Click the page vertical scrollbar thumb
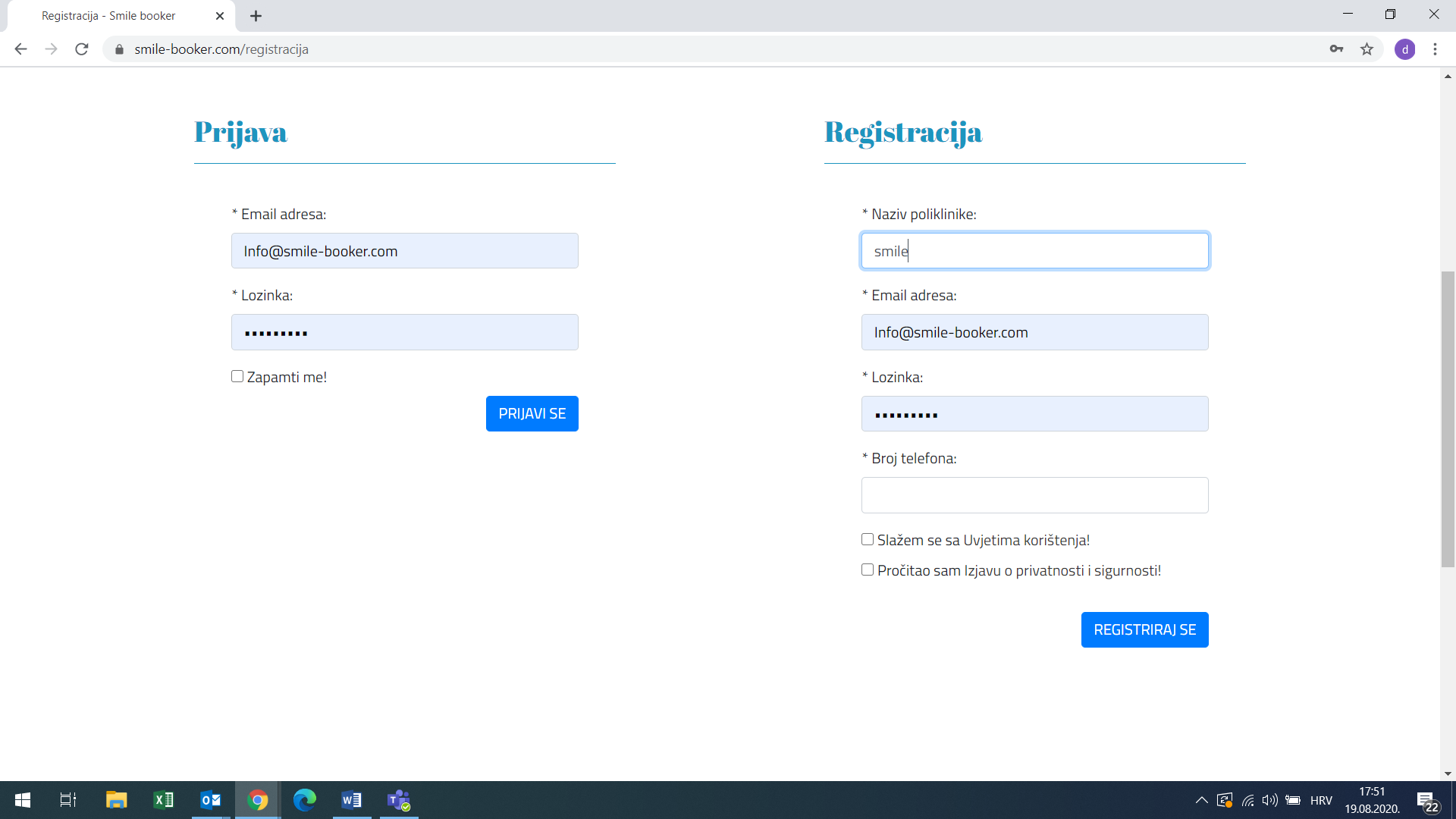Image resolution: width=1456 pixels, height=819 pixels. tap(1448, 417)
